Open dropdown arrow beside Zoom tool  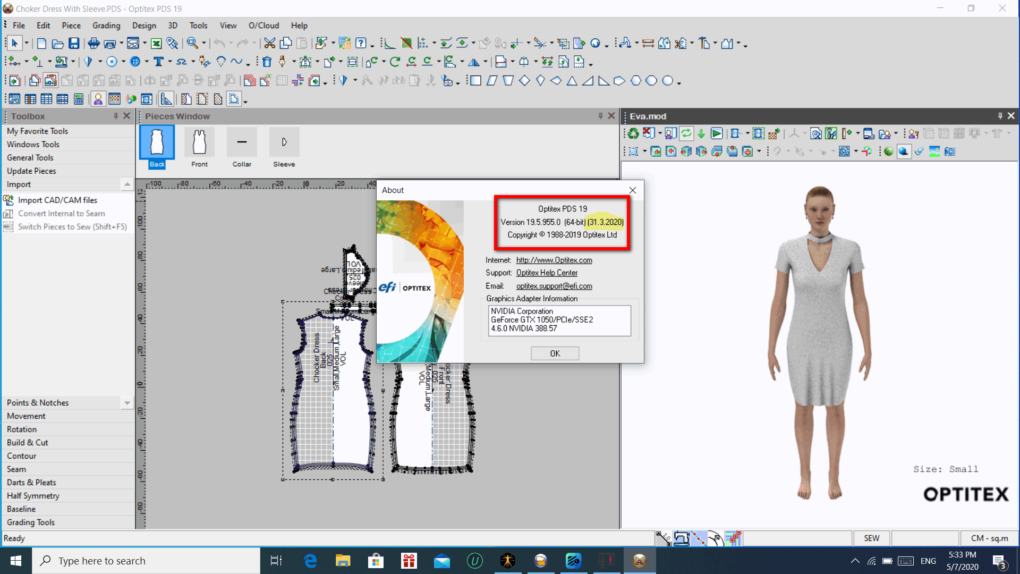pos(204,44)
